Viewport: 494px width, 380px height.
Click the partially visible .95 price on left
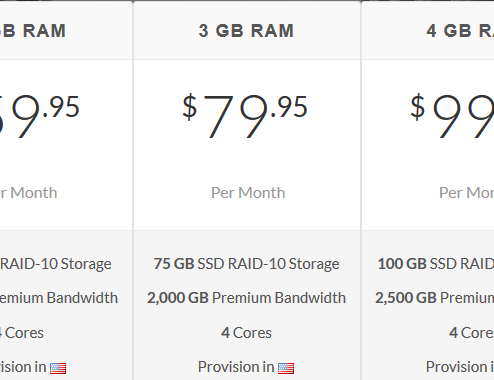tap(39, 115)
